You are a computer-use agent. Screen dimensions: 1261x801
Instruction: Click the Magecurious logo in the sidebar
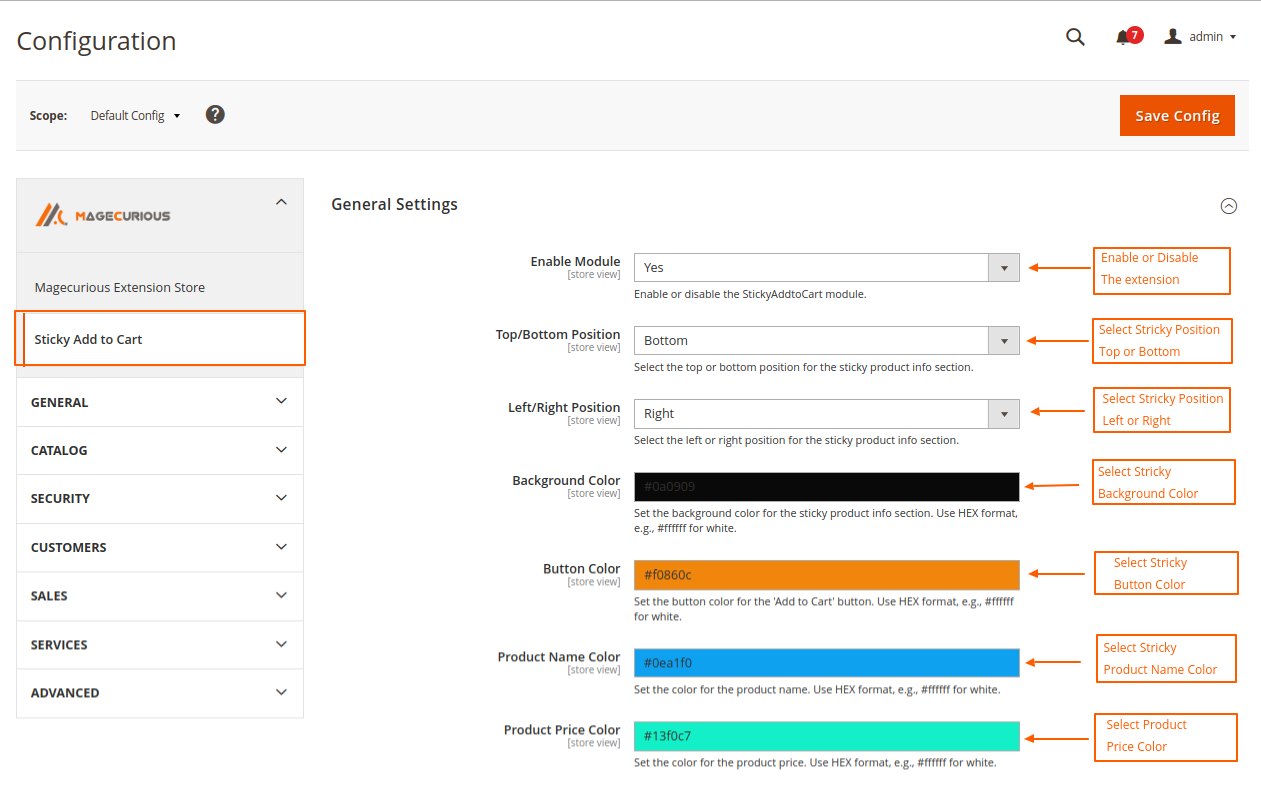tap(103, 214)
